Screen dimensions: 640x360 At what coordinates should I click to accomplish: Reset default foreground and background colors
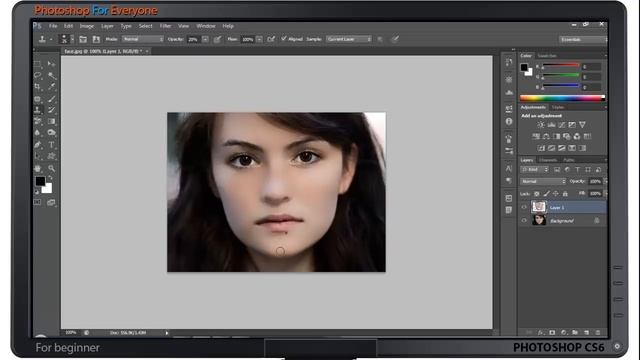click(x=36, y=191)
